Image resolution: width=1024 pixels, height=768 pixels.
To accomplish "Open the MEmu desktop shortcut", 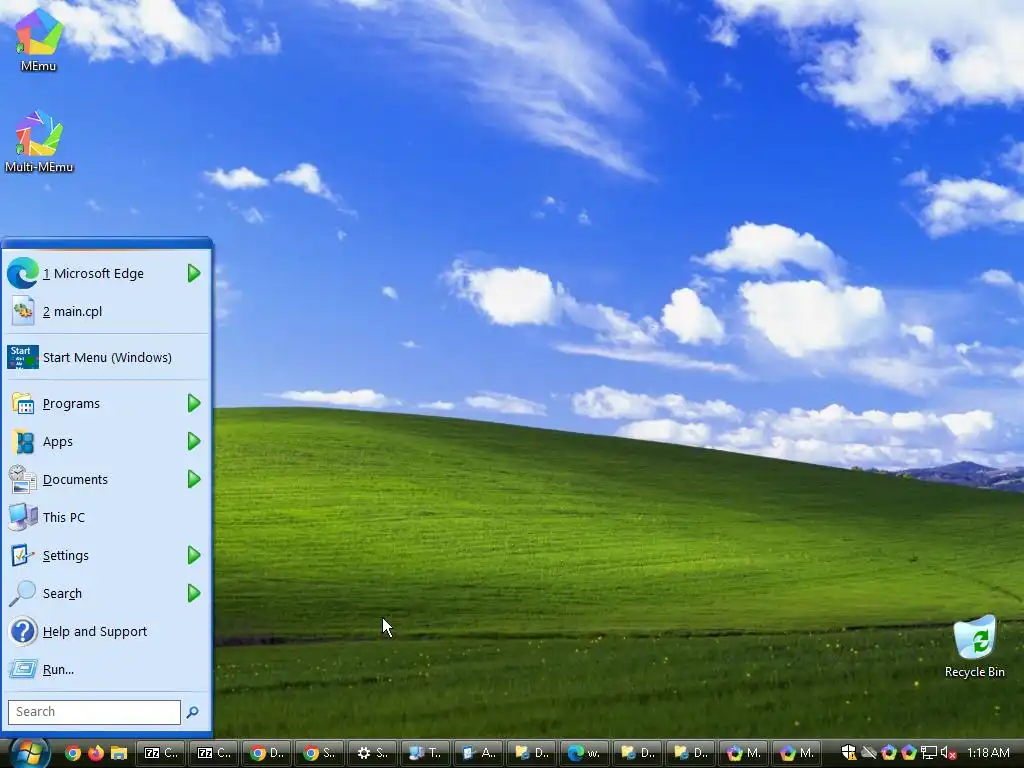I will tap(39, 39).
